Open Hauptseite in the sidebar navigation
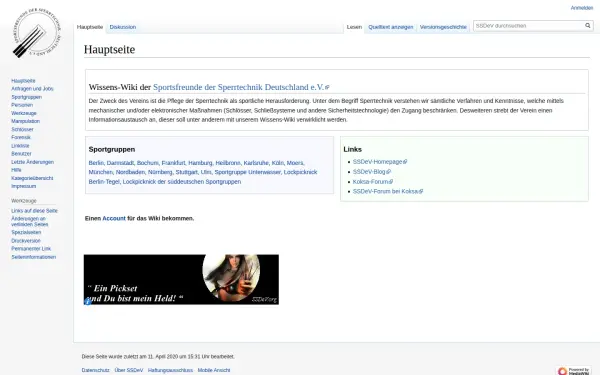The width and height of the screenshot is (600, 375). [x=23, y=81]
